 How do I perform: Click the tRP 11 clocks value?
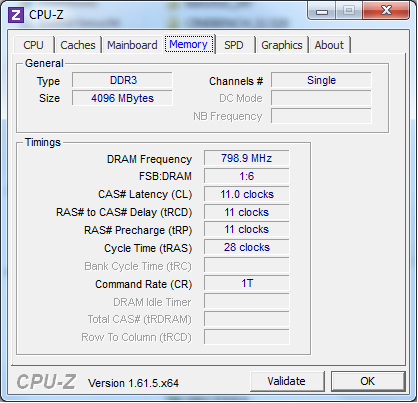tap(247, 230)
